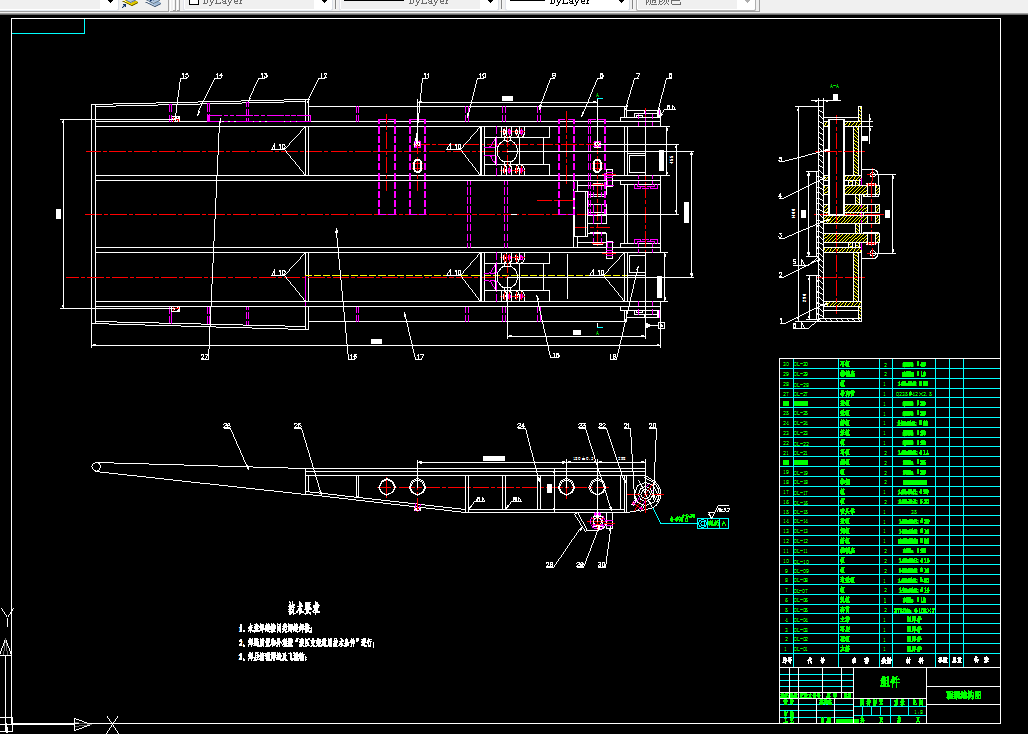Open the linetype ByLayer dropdown
This screenshot has height=734, width=1028.
pos(418,3)
